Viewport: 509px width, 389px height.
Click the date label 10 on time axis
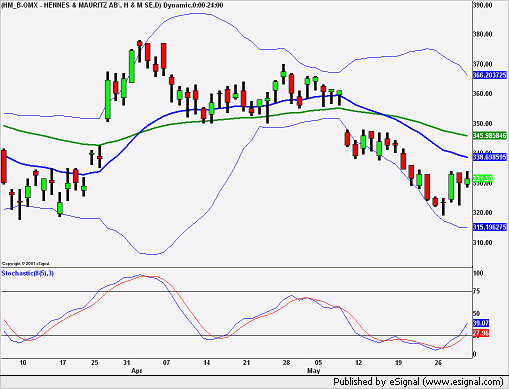(23, 363)
